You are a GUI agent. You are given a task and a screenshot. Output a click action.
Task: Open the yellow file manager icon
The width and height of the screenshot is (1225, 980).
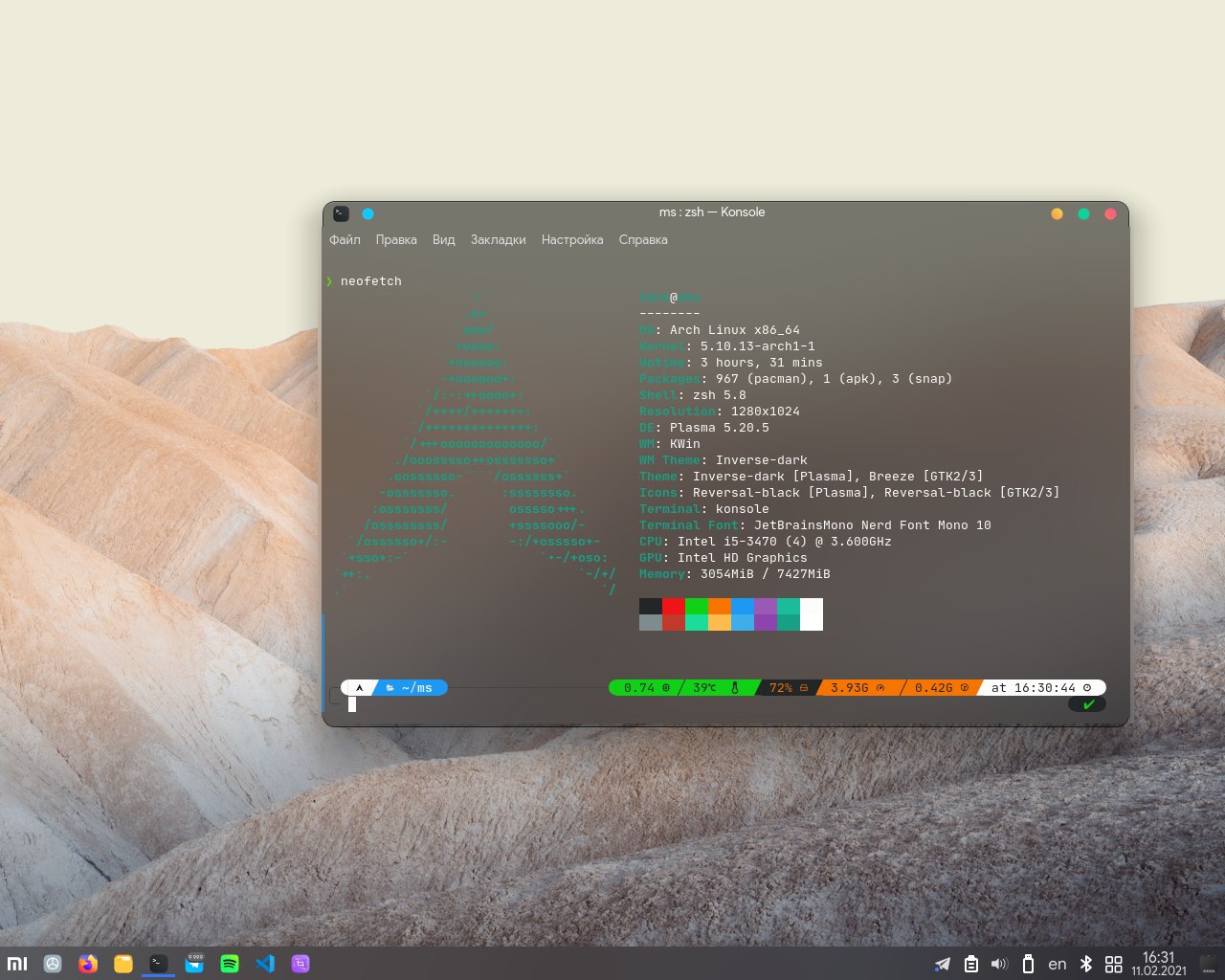pyautogui.click(x=123, y=964)
